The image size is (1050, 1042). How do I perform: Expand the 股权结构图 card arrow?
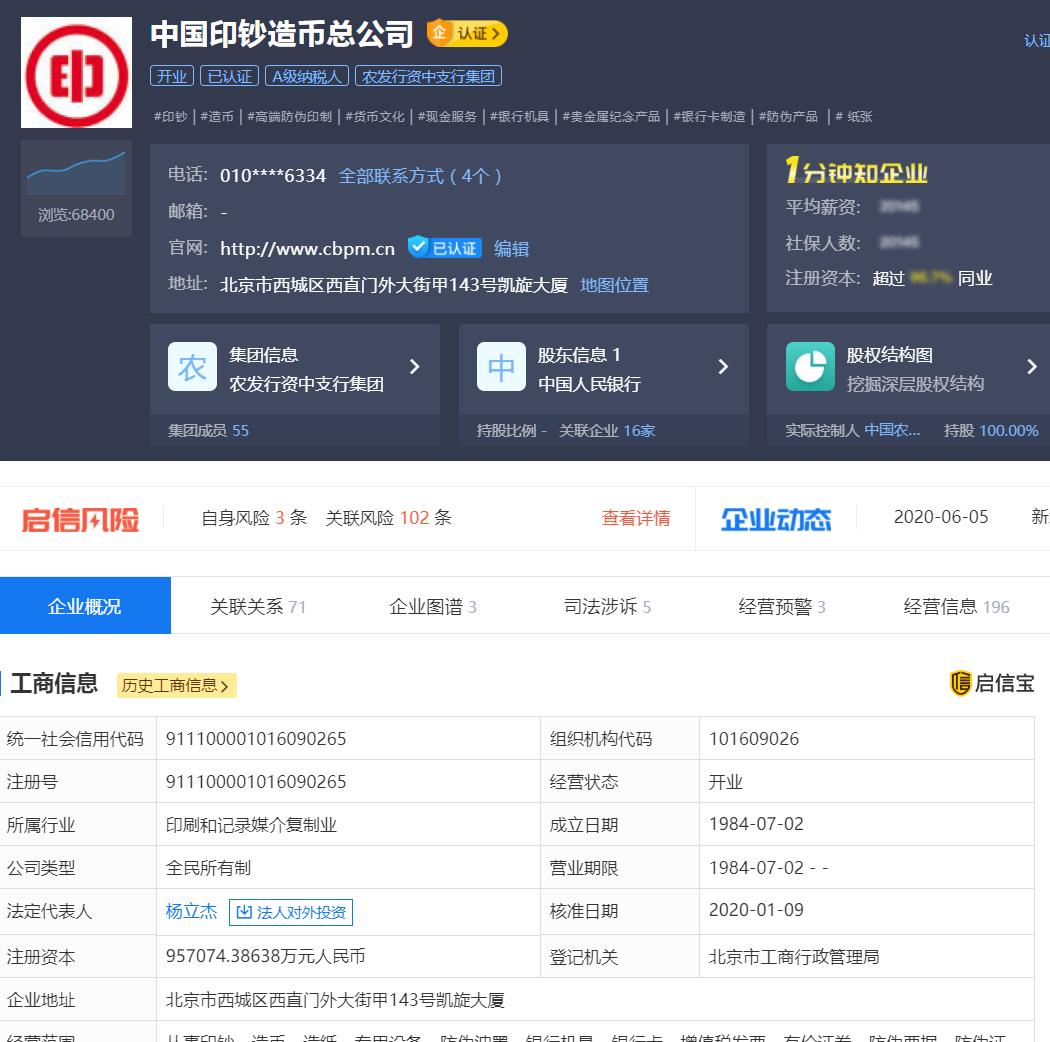[x=1032, y=367]
